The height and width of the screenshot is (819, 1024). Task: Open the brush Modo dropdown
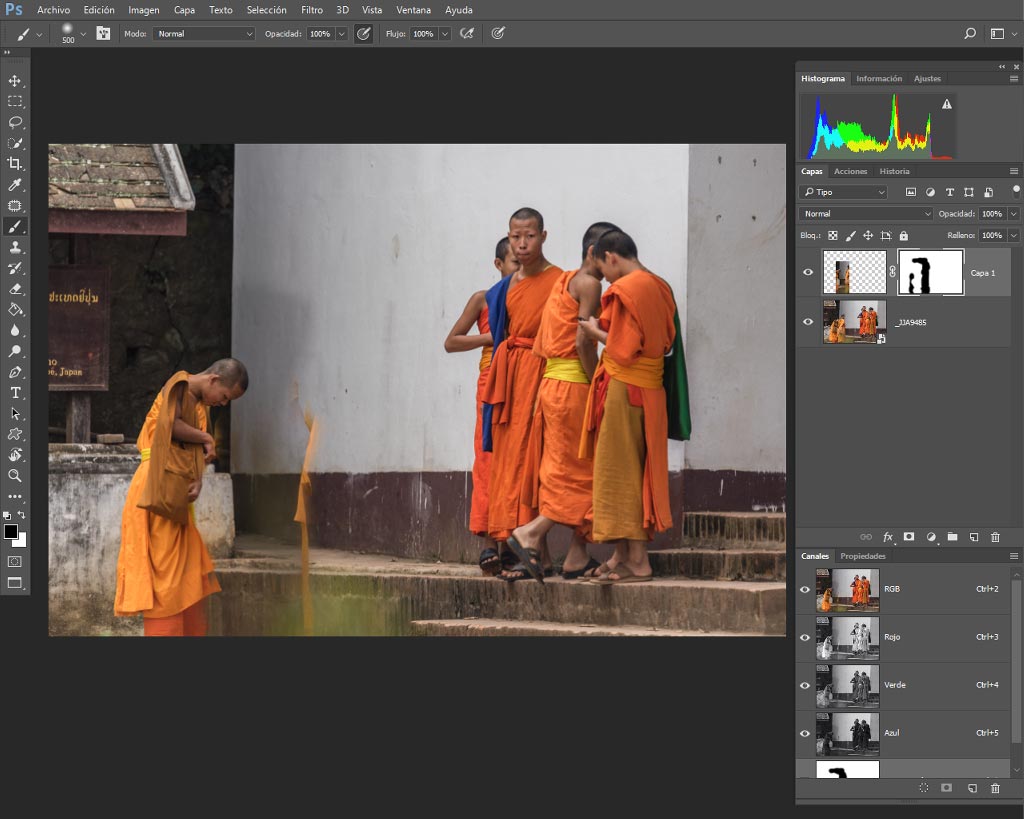204,34
